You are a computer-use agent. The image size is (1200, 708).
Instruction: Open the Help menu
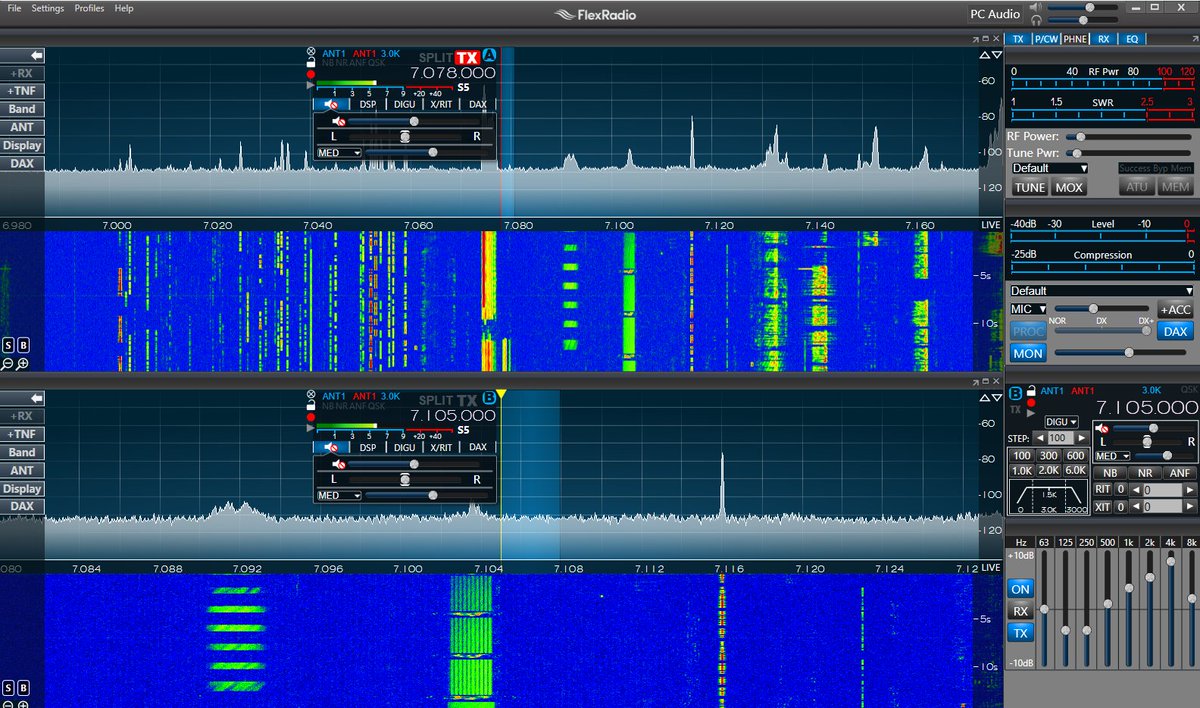pyautogui.click(x=124, y=8)
